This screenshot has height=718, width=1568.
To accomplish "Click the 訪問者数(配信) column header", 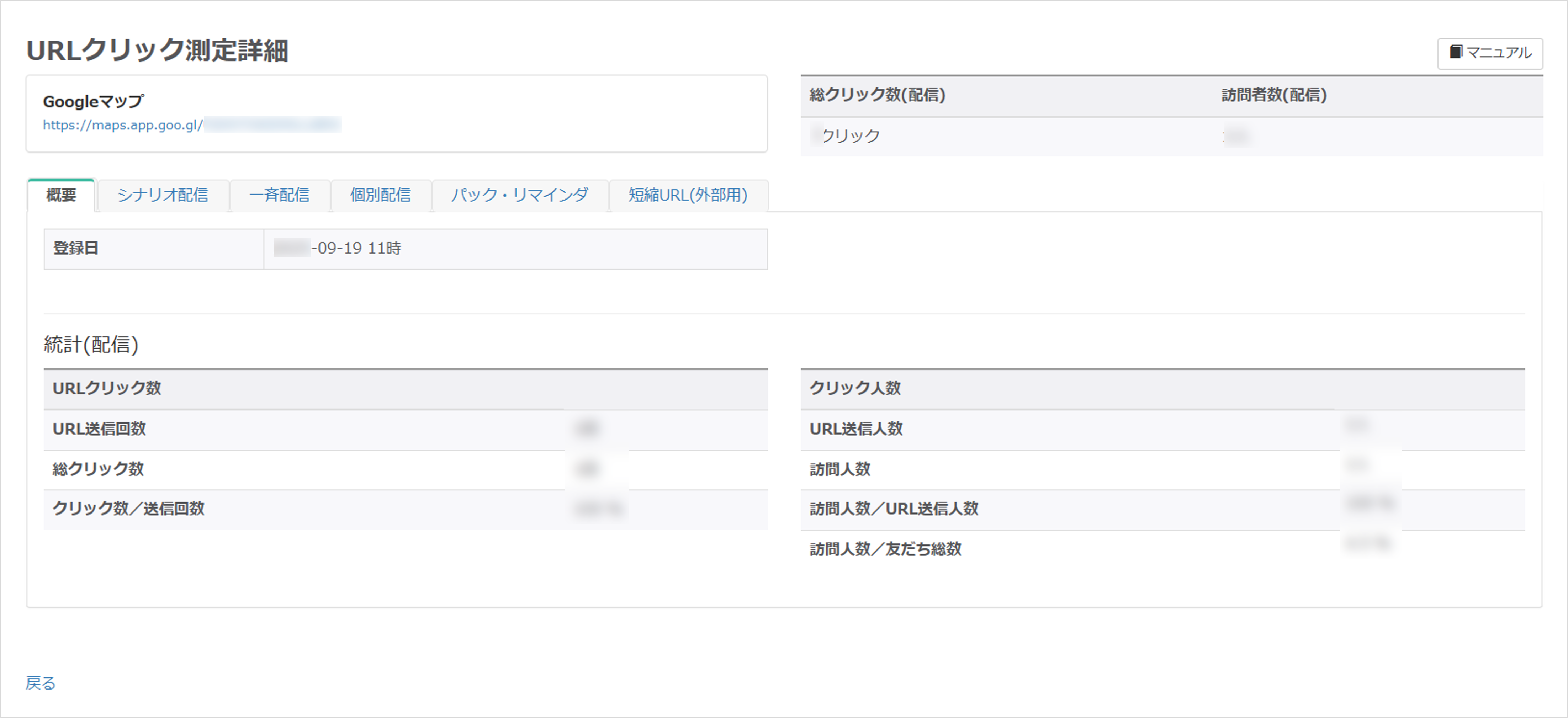I will point(1274,95).
